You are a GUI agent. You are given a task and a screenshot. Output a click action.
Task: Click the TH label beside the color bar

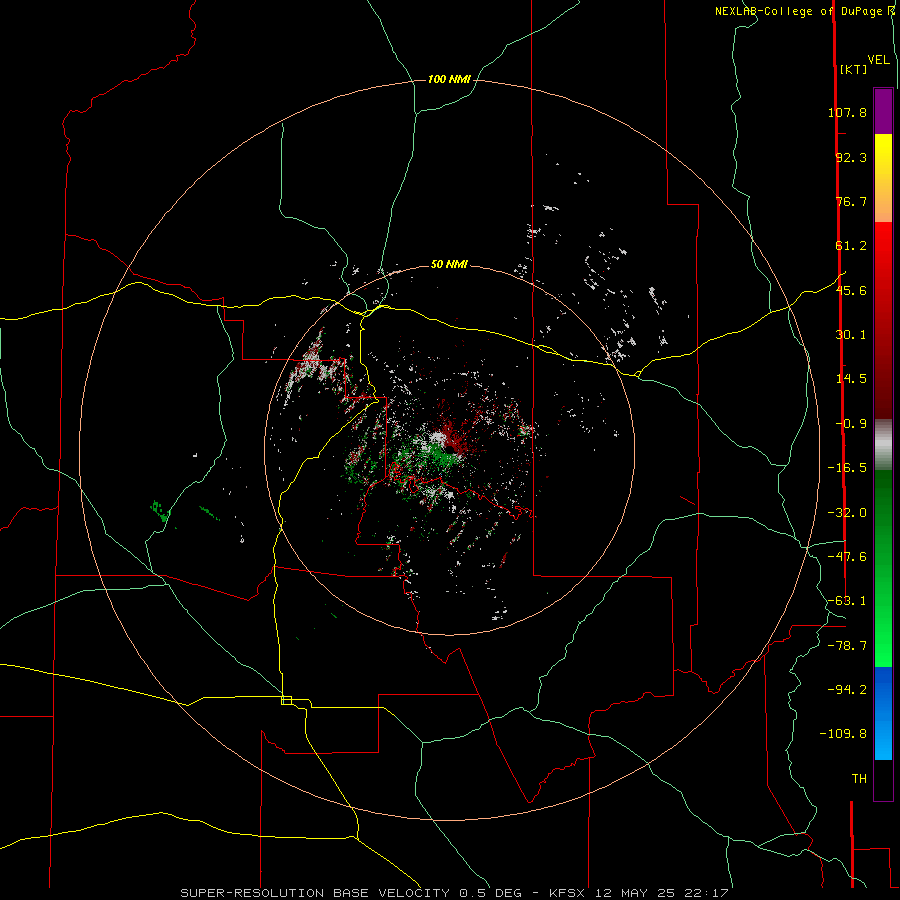pyautogui.click(x=859, y=779)
